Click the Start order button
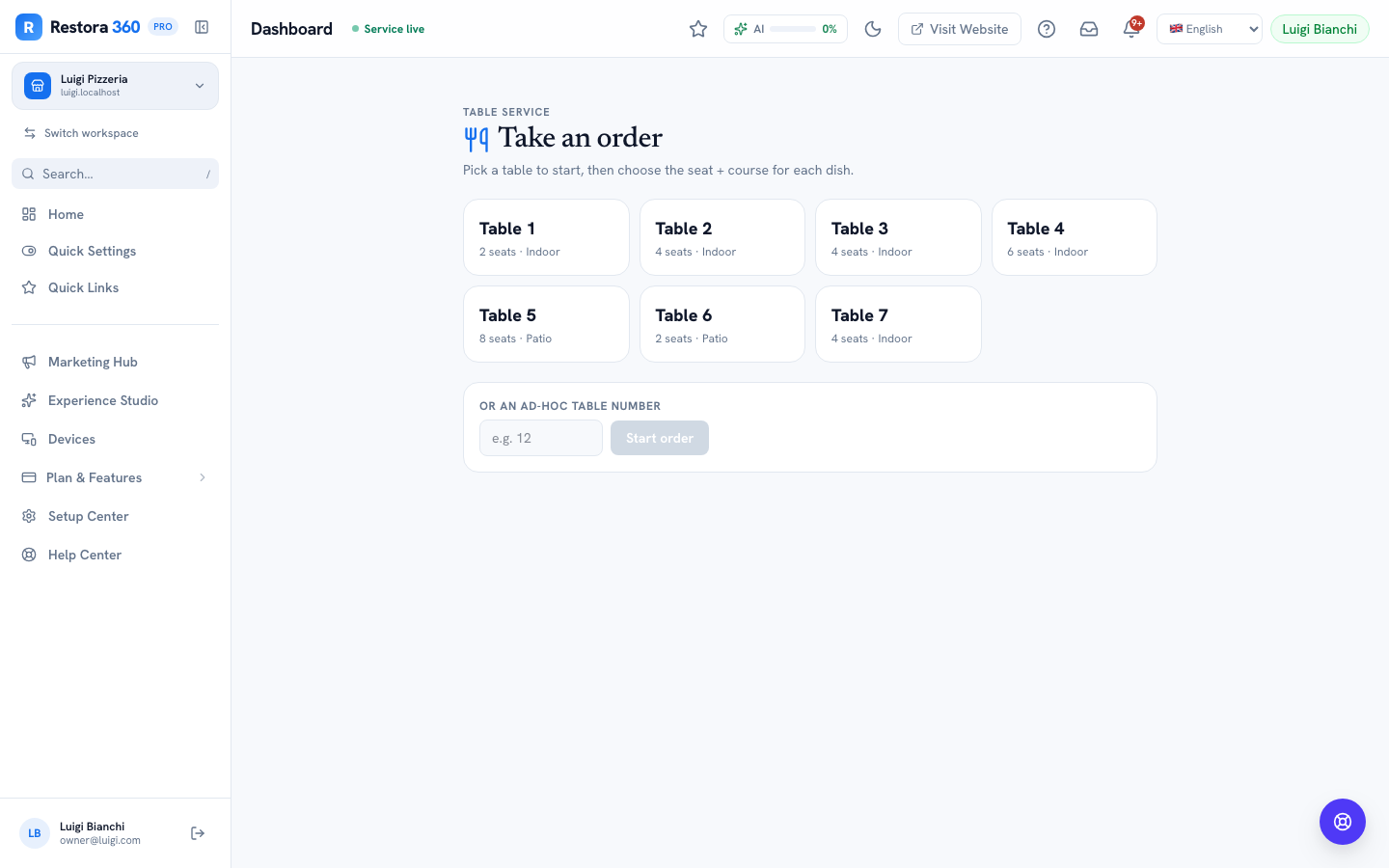 [x=660, y=438]
